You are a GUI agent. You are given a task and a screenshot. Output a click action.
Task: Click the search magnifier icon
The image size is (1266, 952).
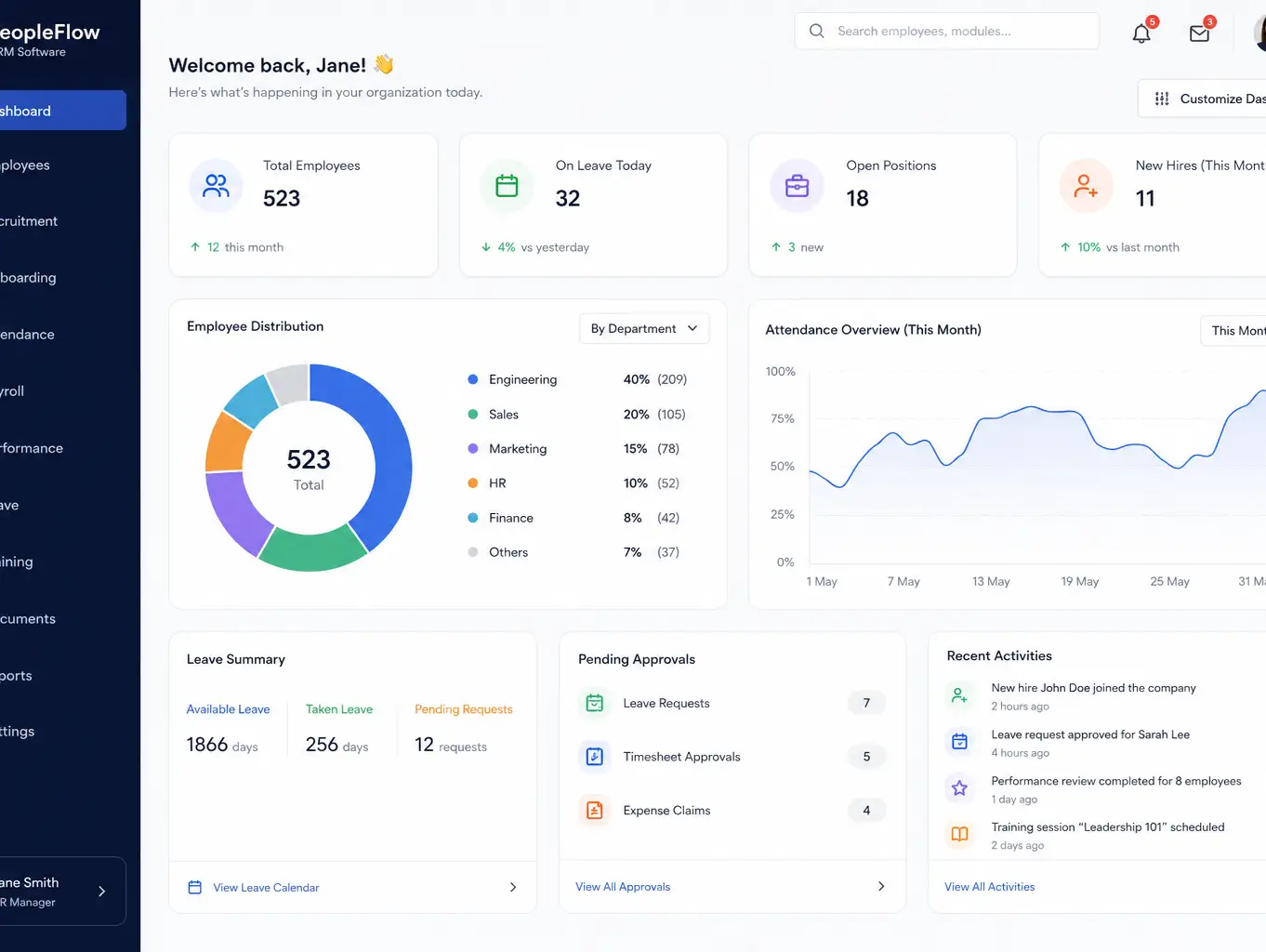tap(817, 31)
